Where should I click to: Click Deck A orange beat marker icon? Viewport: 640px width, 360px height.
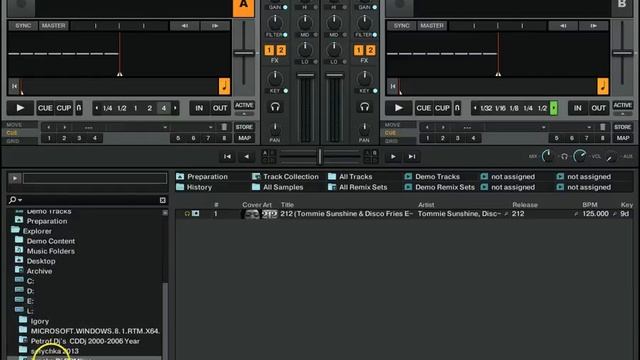(x=224, y=86)
